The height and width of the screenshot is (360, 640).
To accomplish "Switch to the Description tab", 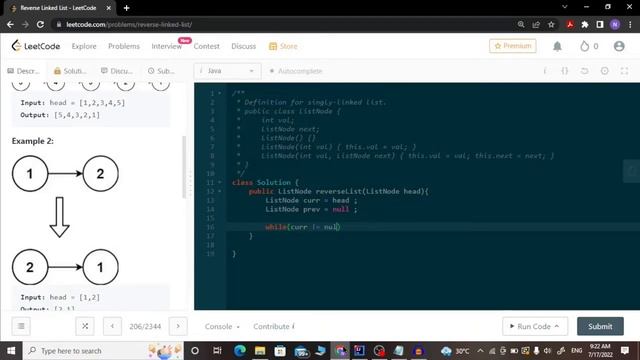I will click(x=23, y=71).
